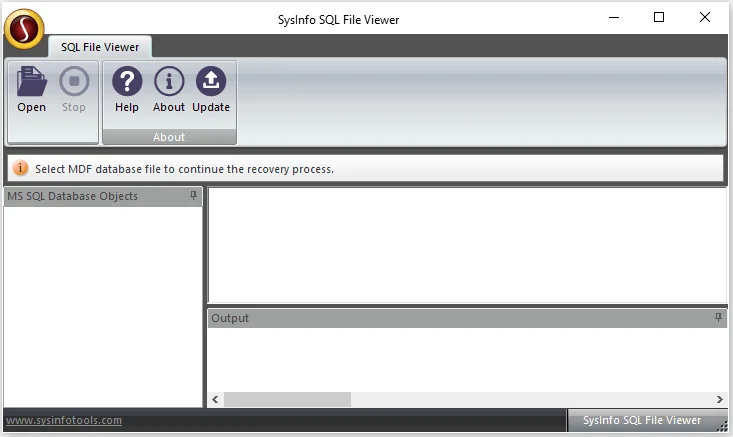The width and height of the screenshot is (733, 437).
Task: Click the MS SQL Database Objects panel header
Action: pyautogui.click(x=103, y=196)
